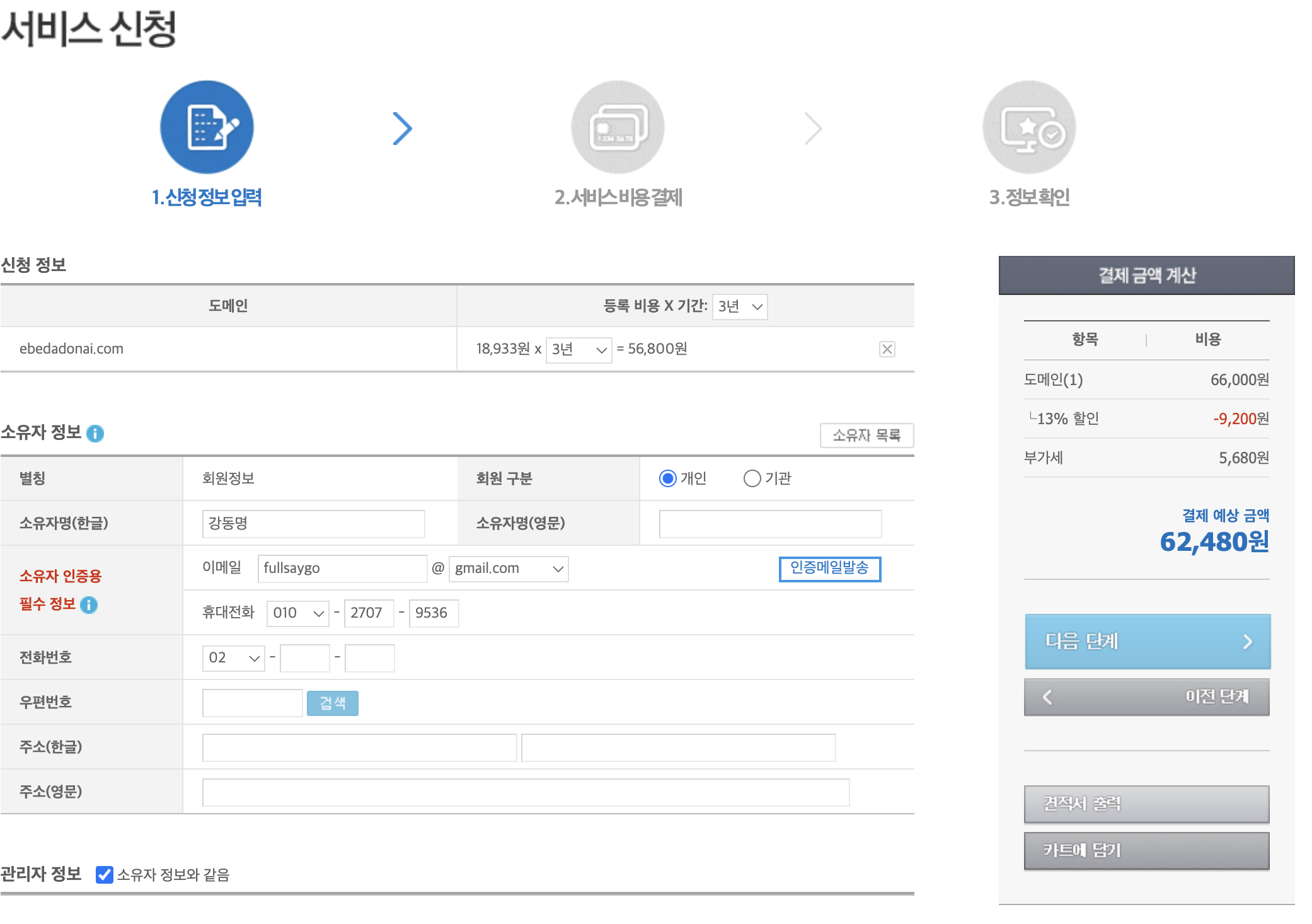Click the 소유자명(영문) input field
This screenshot has width=1312, height=924.
tap(770, 524)
